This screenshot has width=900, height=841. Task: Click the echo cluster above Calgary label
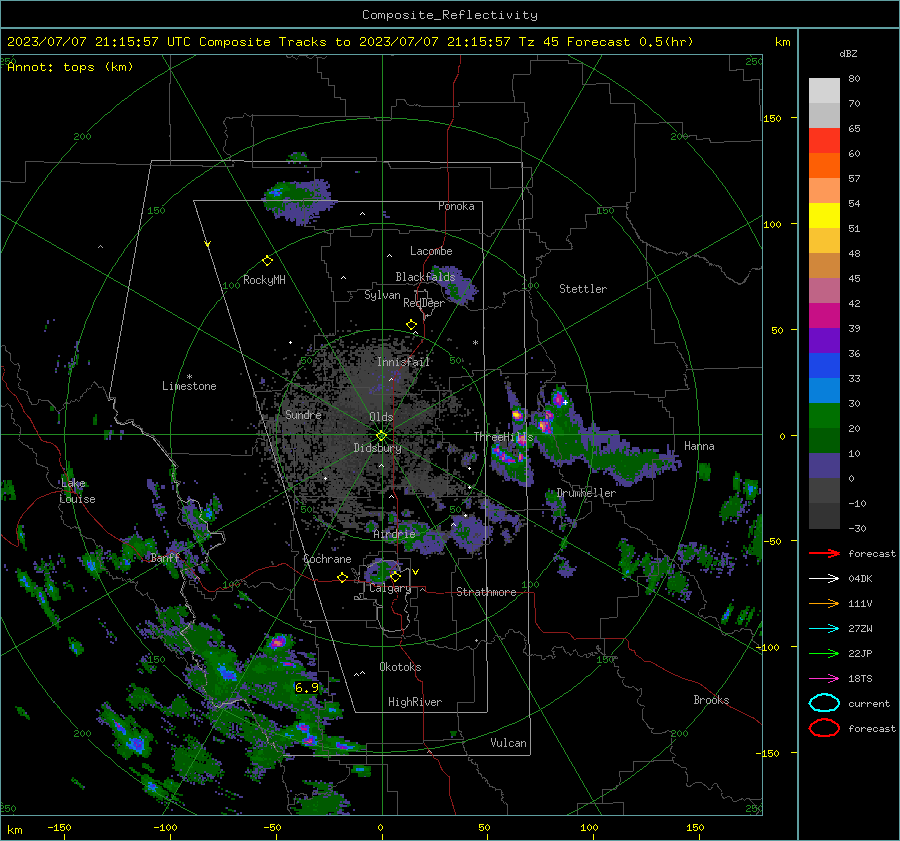[x=383, y=571]
